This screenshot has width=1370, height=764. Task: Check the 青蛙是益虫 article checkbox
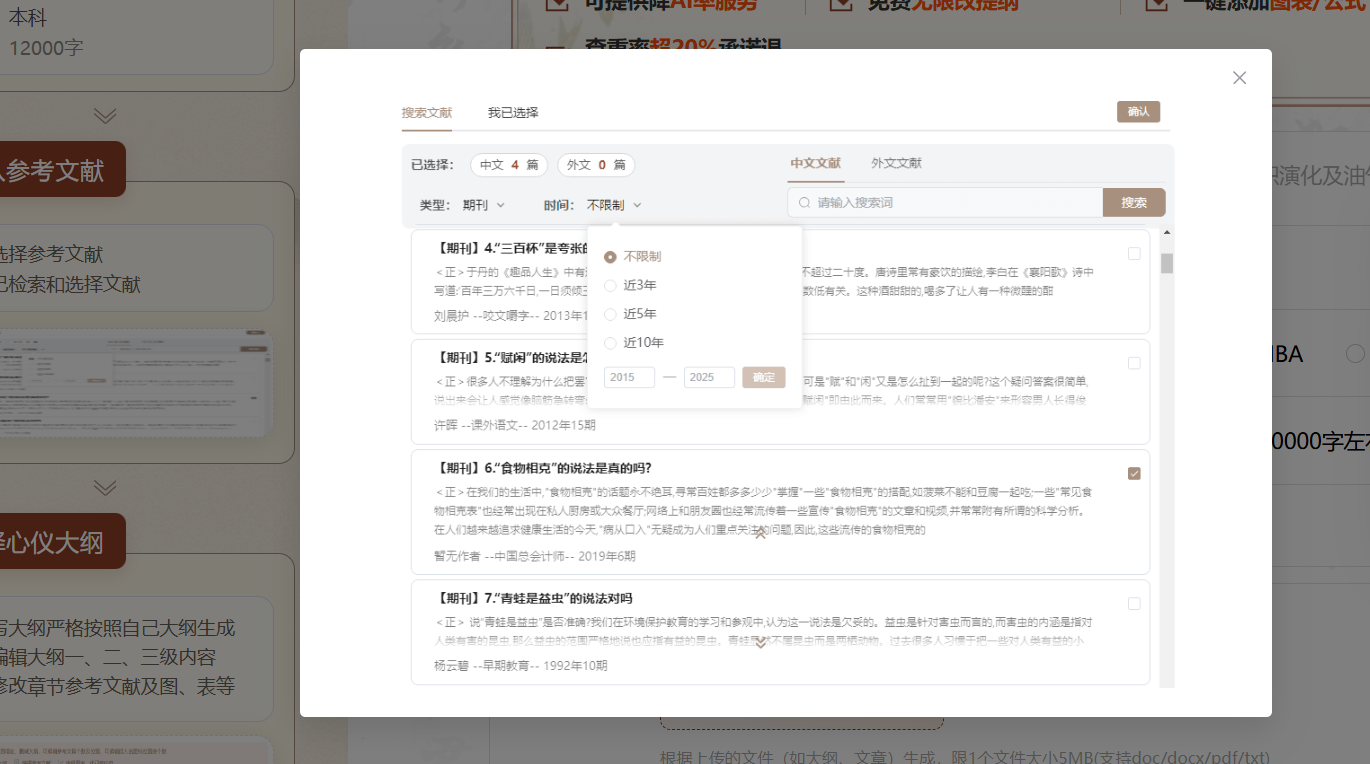1134,604
